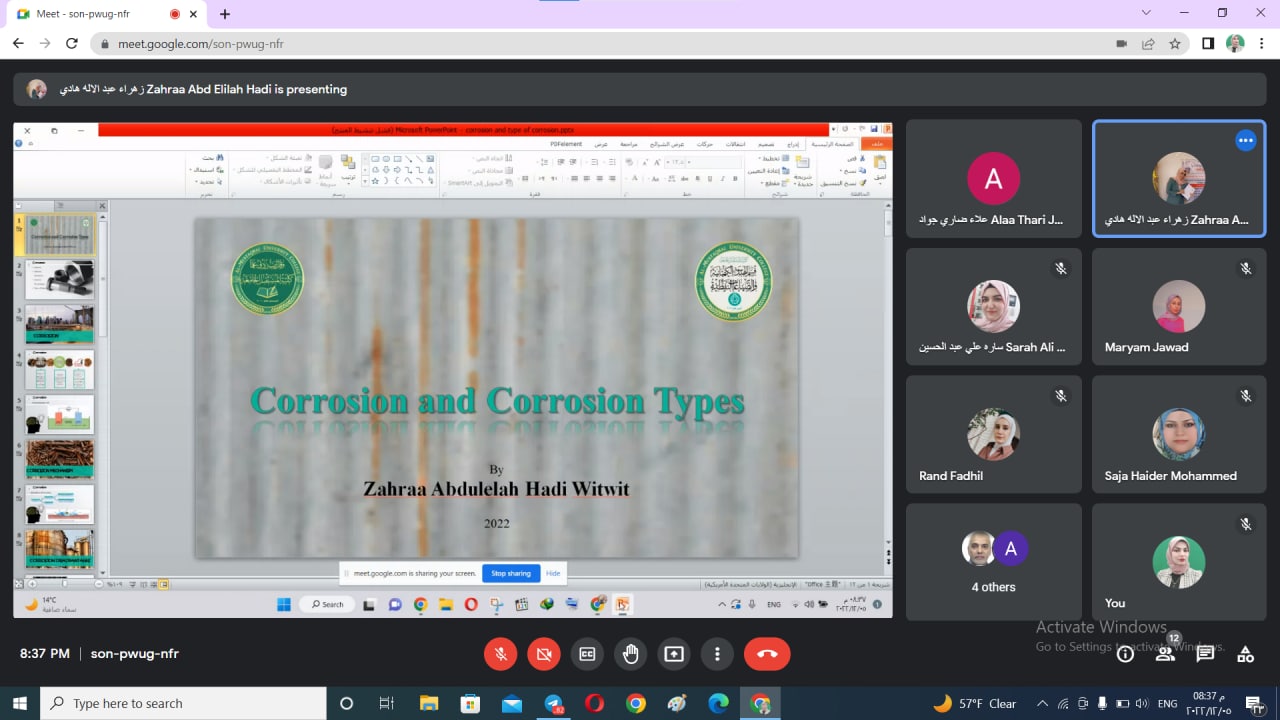Apply bold formatting from the ribbon
The width and height of the screenshot is (1280, 720).
735,178
